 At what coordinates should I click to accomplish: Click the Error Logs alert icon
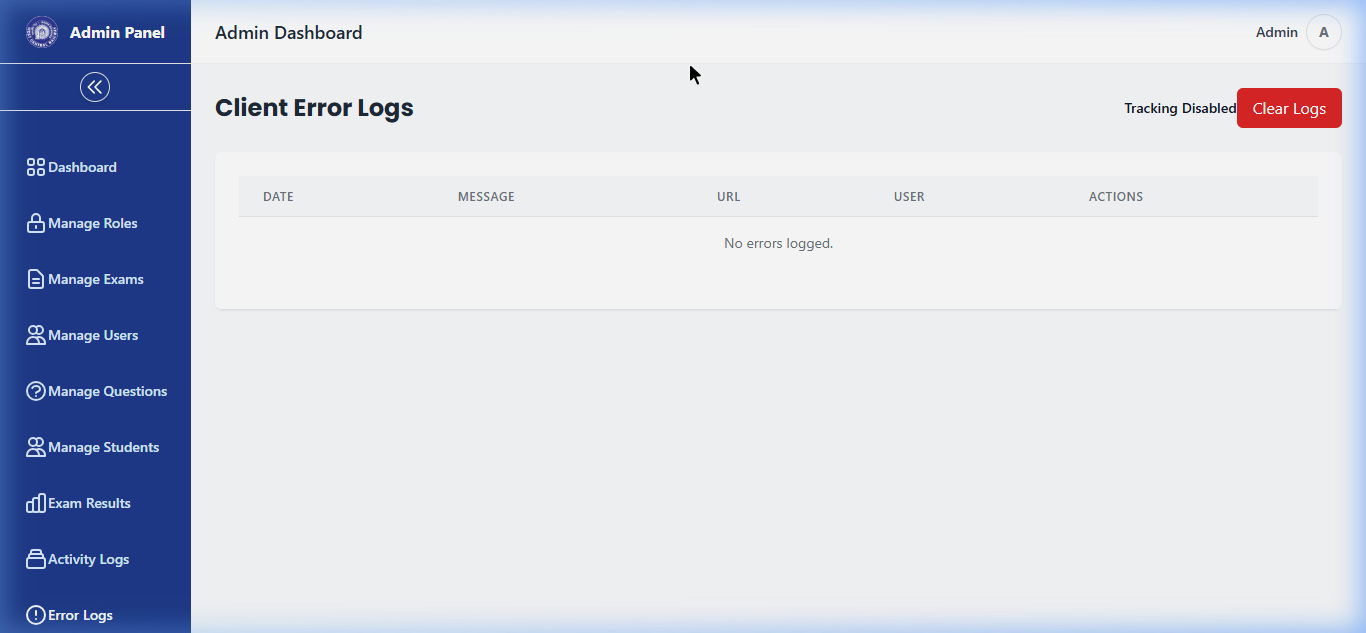click(x=36, y=615)
